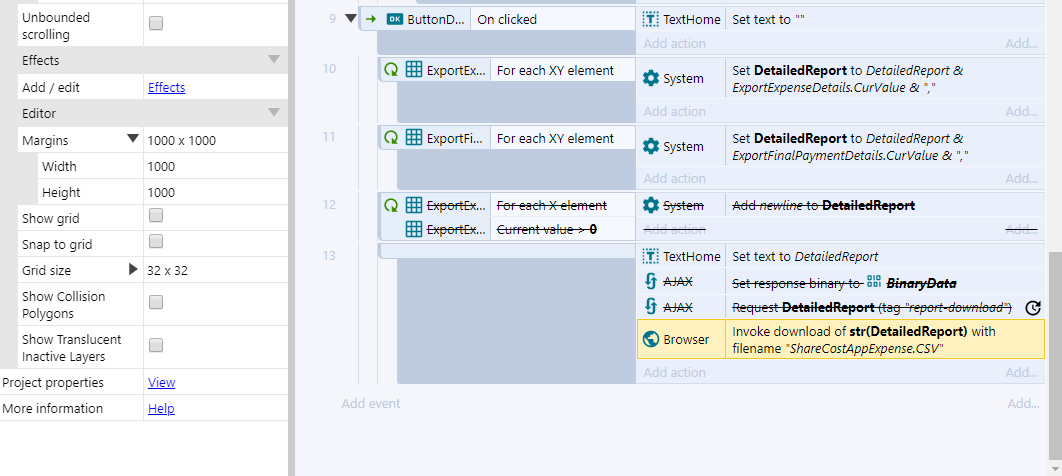
Task: Toggle Unbounded scrolling checkbox
Action: pos(156,24)
